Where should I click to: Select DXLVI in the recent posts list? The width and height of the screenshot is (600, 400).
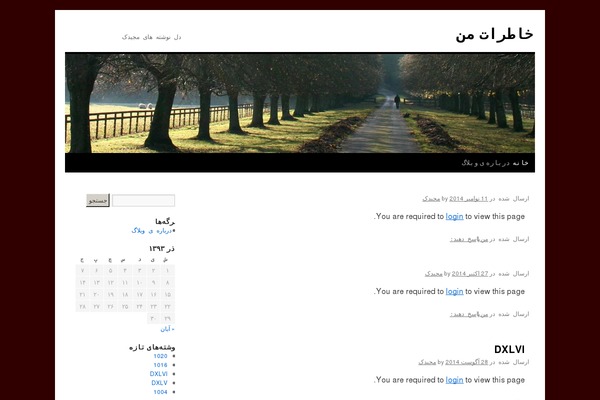[x=159, y=374]
